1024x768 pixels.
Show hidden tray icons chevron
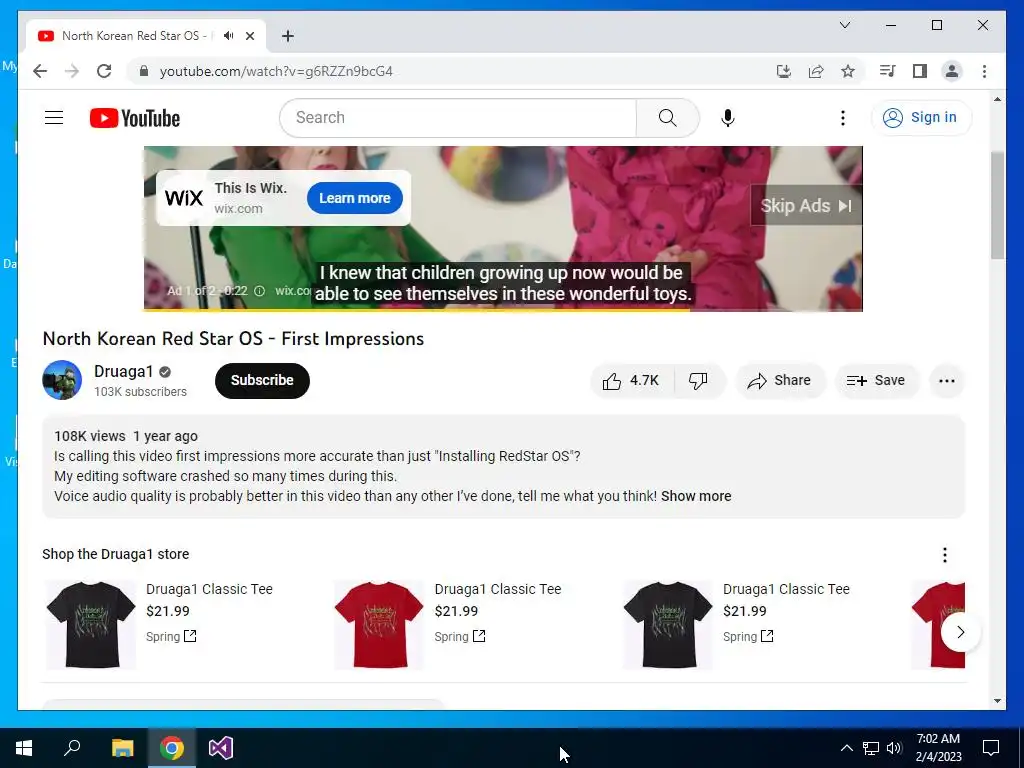(x=846, y=748)
